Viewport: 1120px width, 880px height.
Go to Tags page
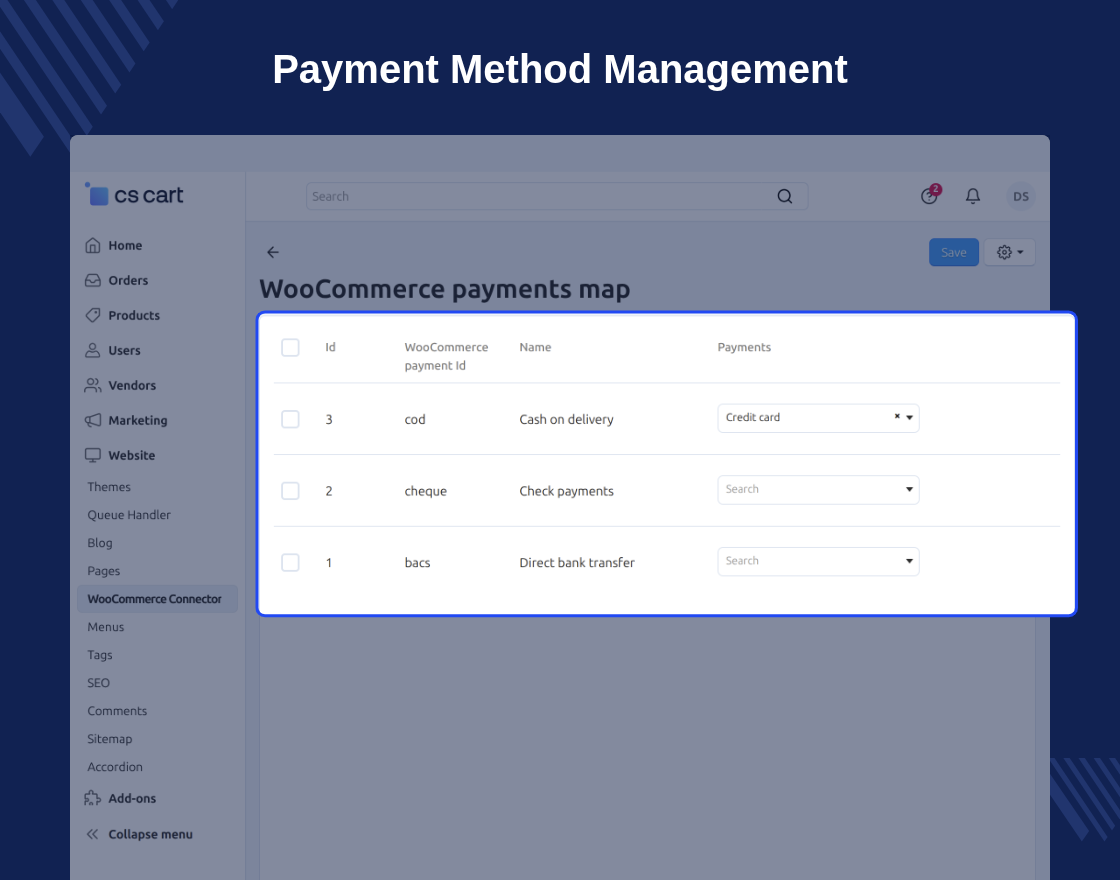100,654
